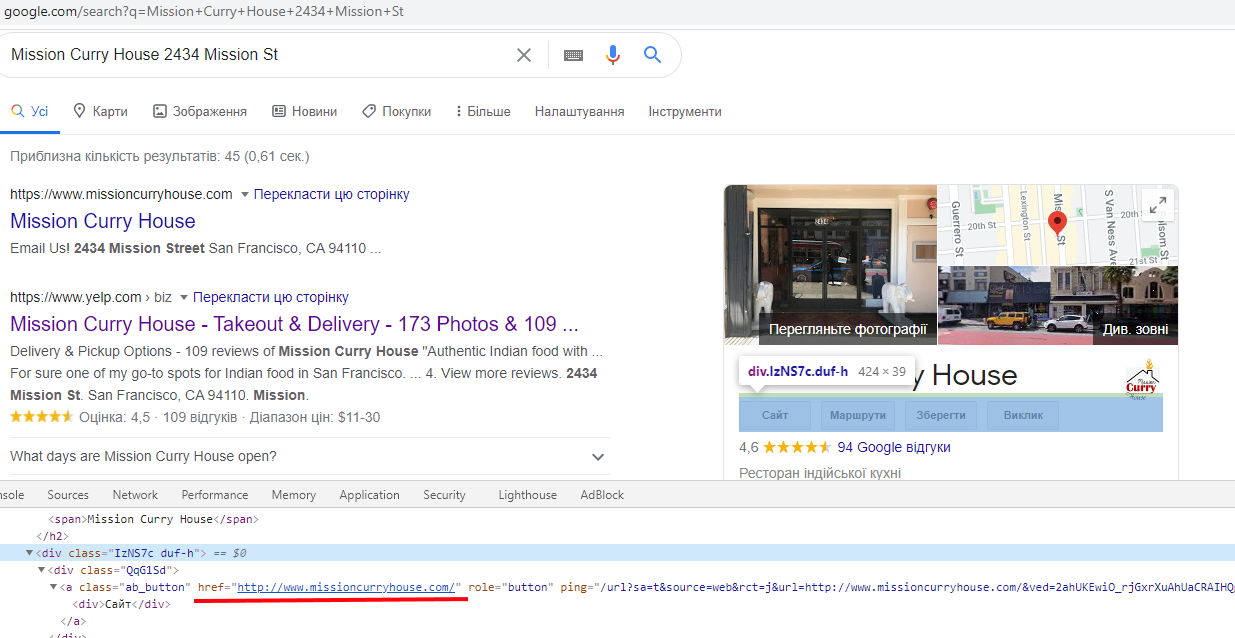
Task: Click the map thumbnail in knowledge panel
Action: pyautogui.click(x=1058, y=225)
